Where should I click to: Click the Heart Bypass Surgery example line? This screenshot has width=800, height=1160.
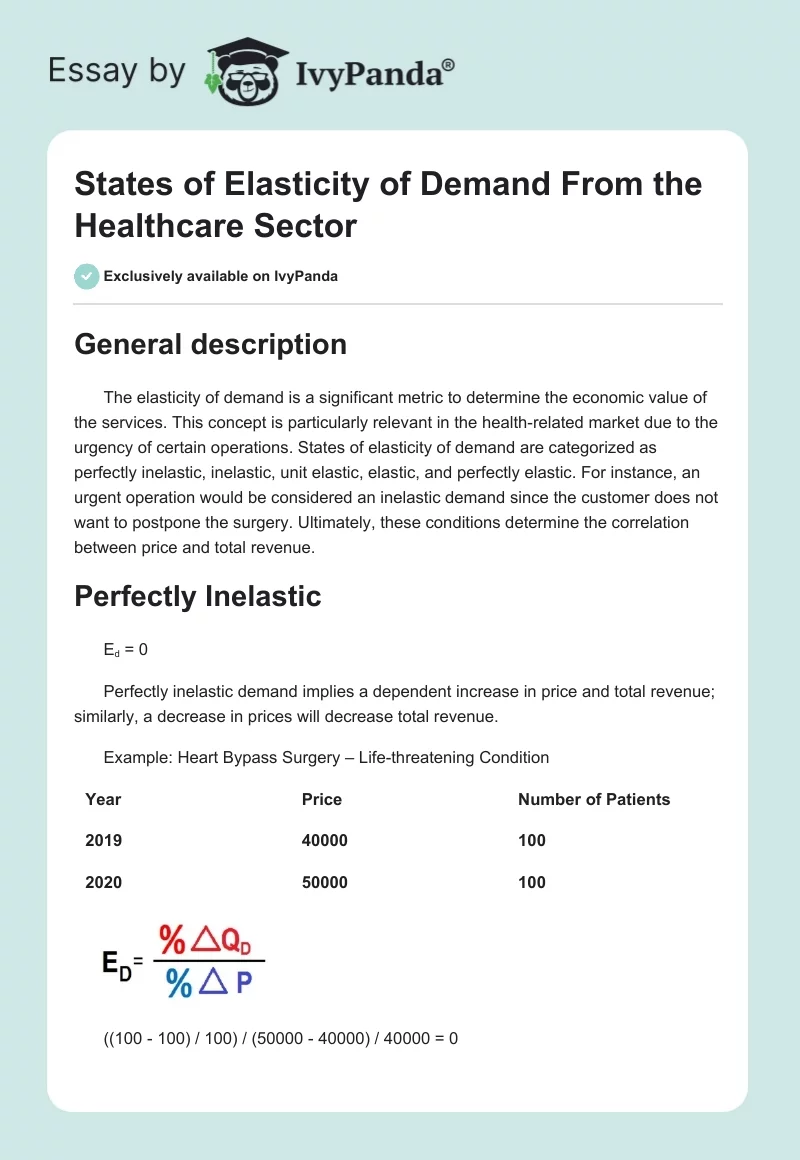pyautogui.click(x=326, y=757)
